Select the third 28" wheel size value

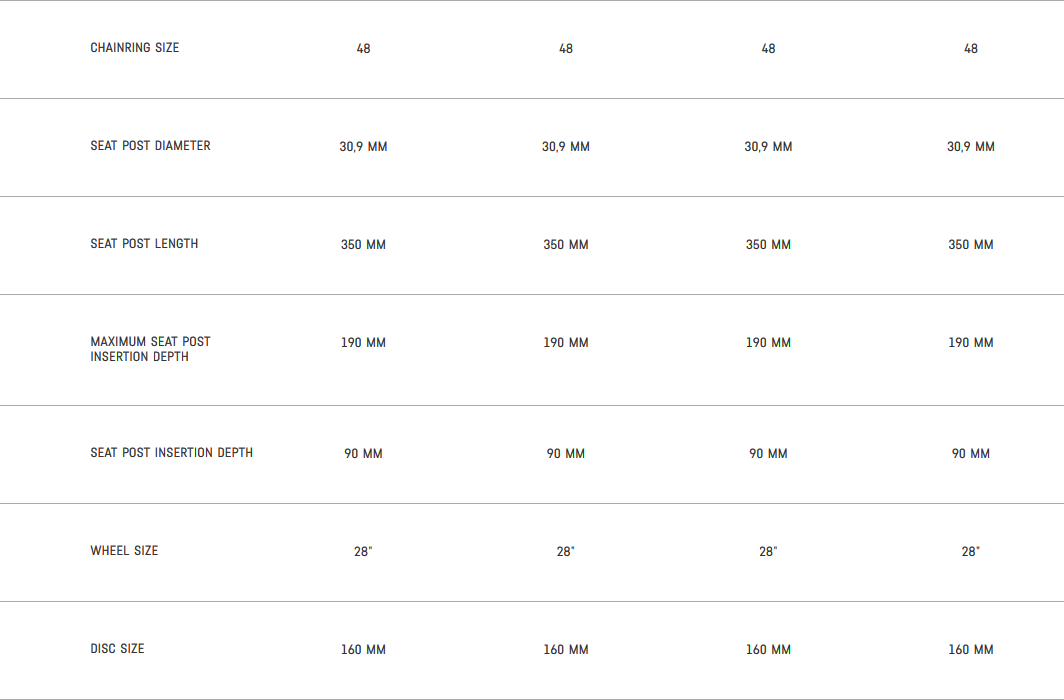click(768, 552)
